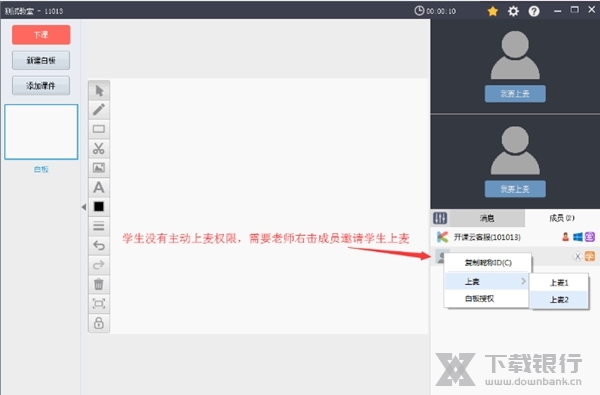Open the black color swatch
600x395 pixels.
click(x=99, y=207)
